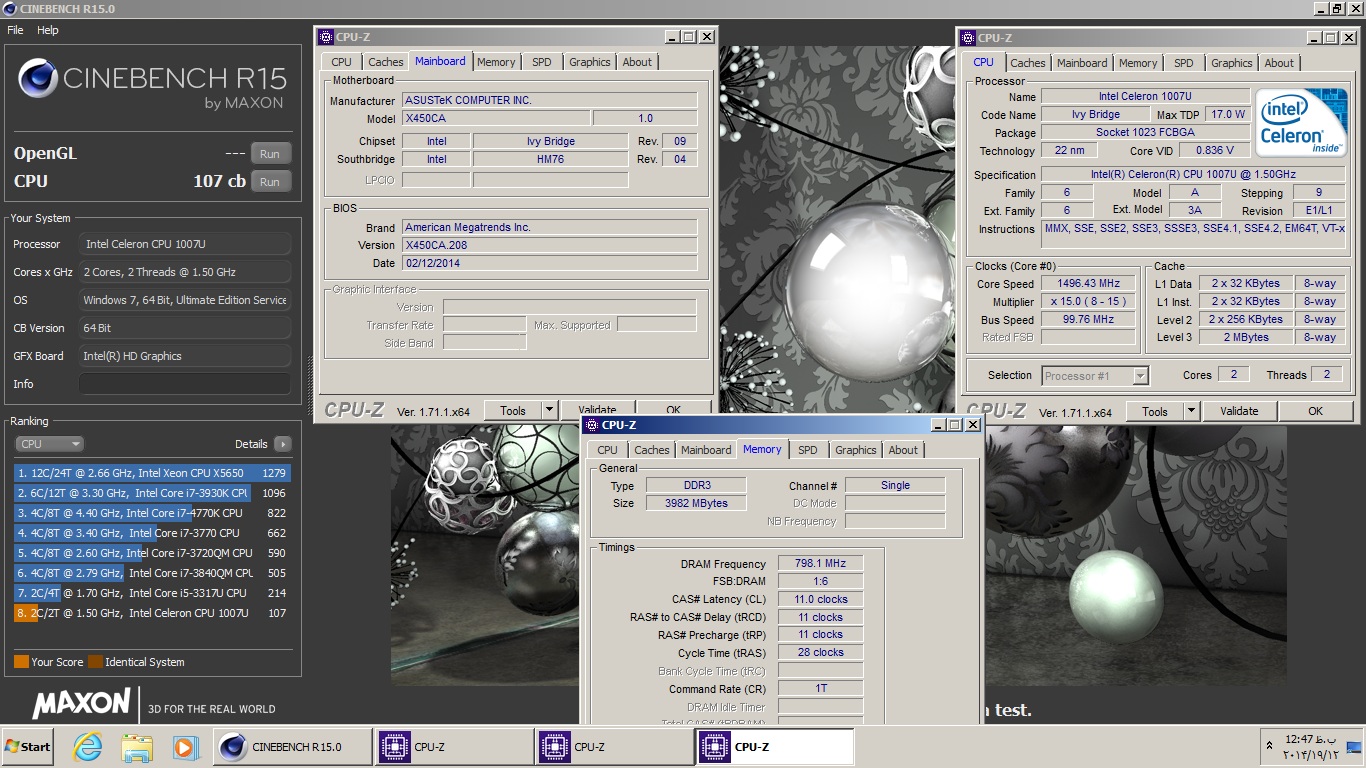
Task: Open Memory tab in right CPU-Z window
Action: coord(1138,63)
